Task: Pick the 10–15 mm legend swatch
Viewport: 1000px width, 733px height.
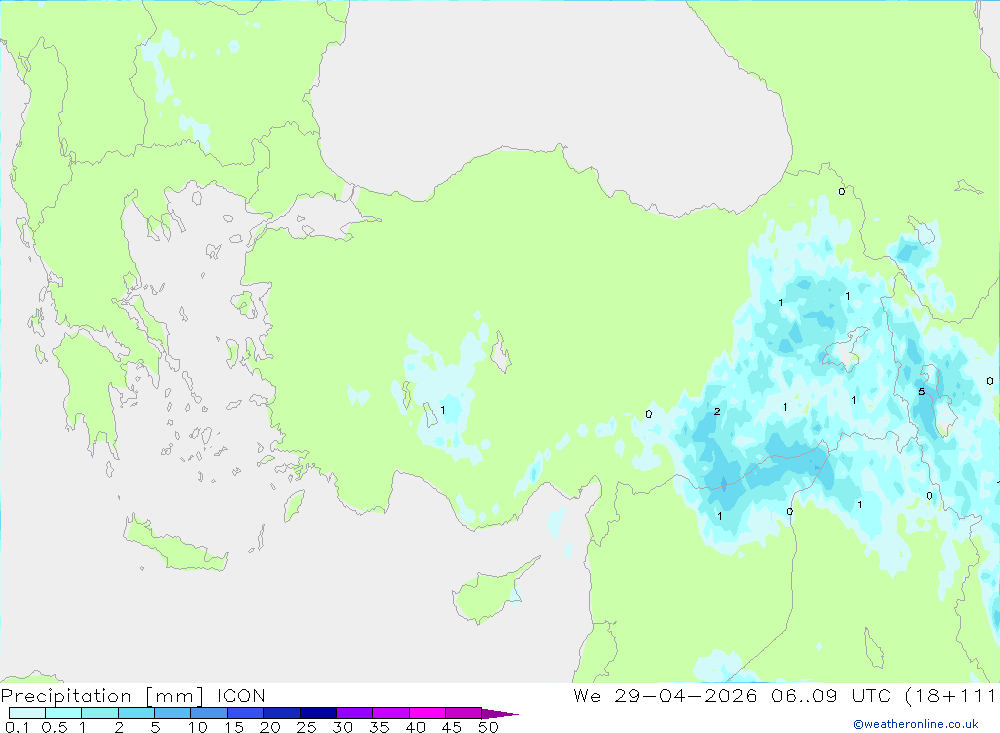Action: point(209,713)
